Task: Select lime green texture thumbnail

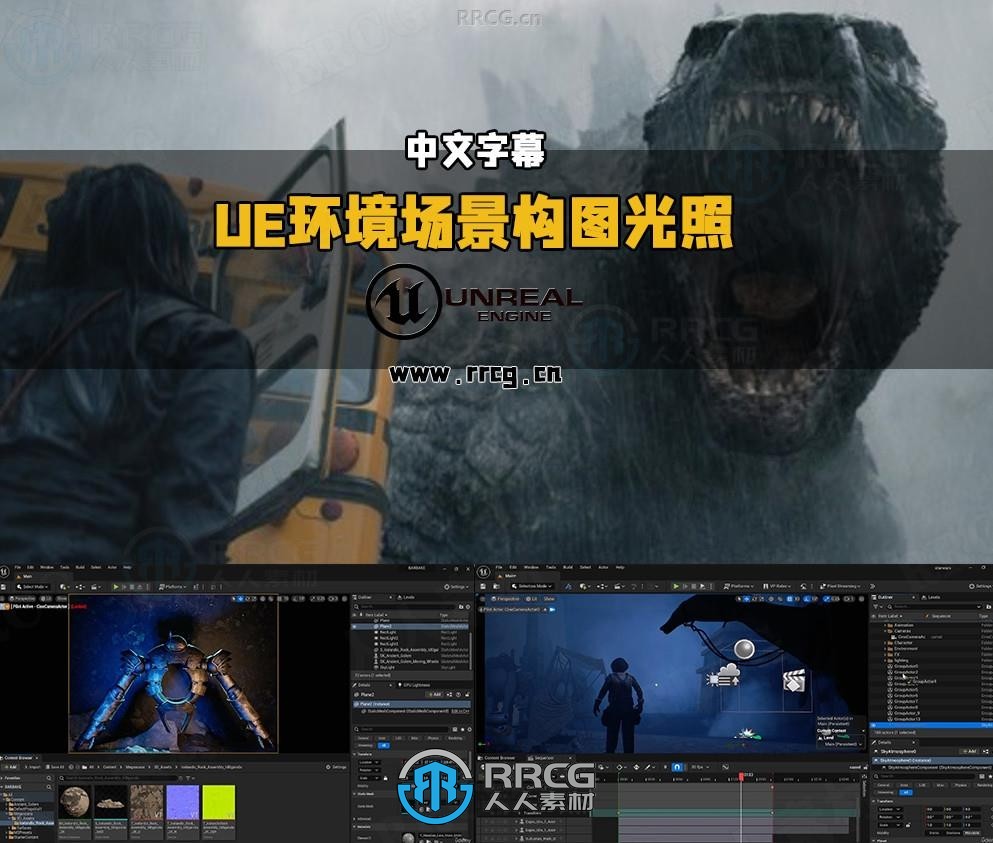Action: [218, 804]
